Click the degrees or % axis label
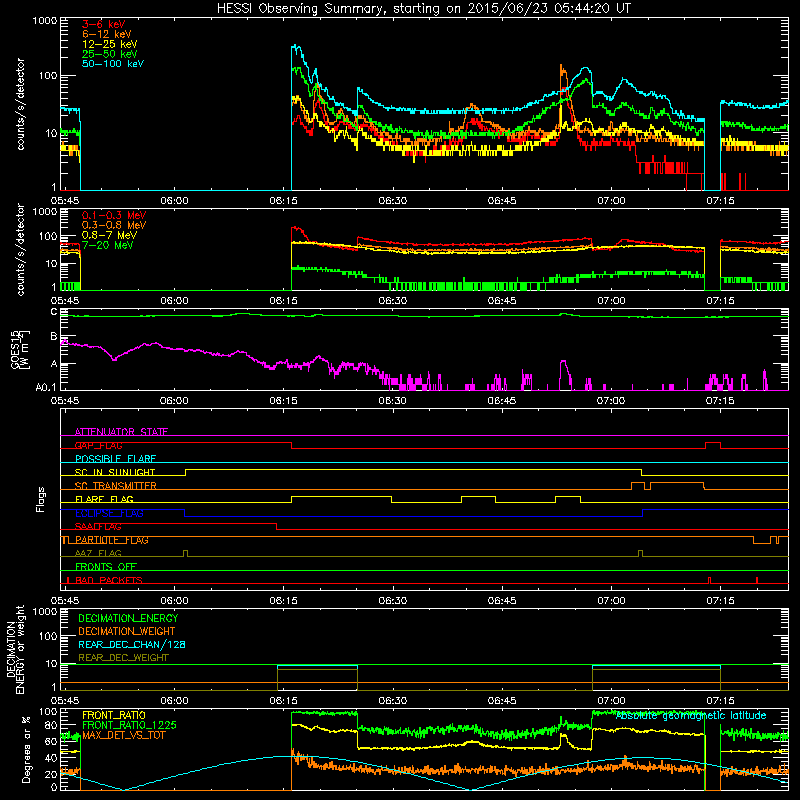 click(26, 750)
